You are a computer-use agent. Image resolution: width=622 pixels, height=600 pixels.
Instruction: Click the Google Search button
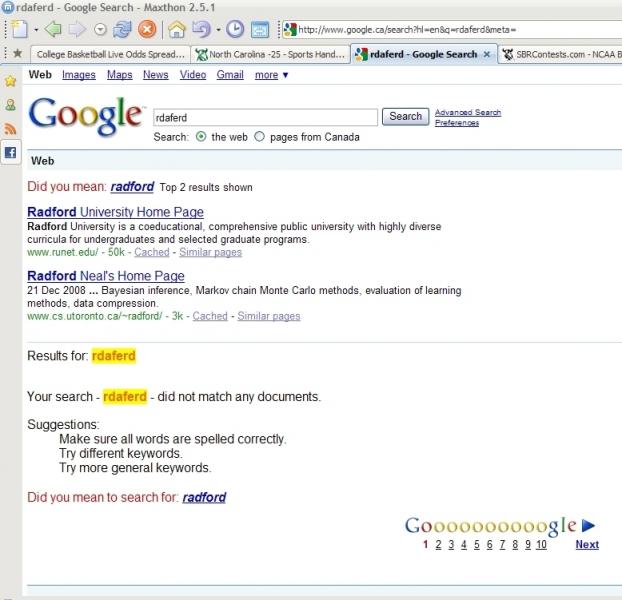[405, 116]
